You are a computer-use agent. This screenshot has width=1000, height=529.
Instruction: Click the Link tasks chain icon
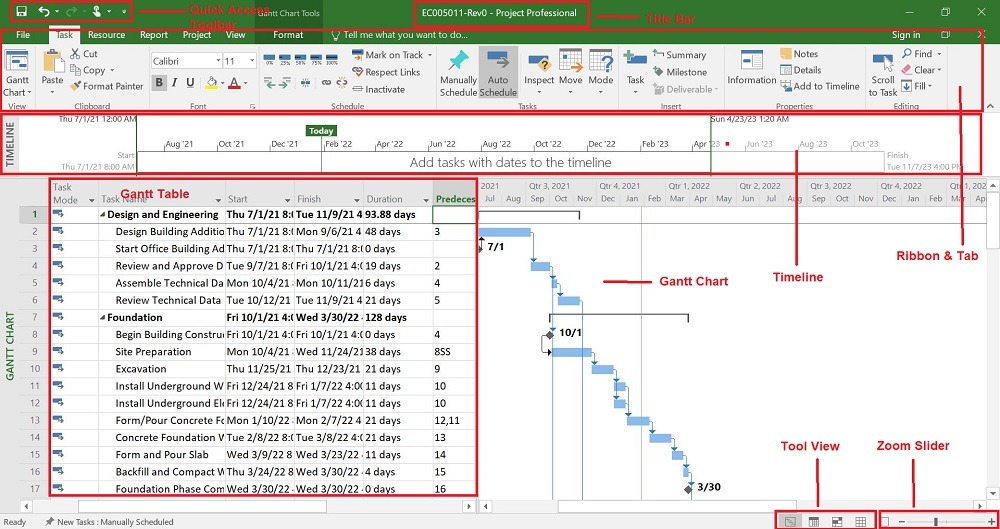coord(326,83)
